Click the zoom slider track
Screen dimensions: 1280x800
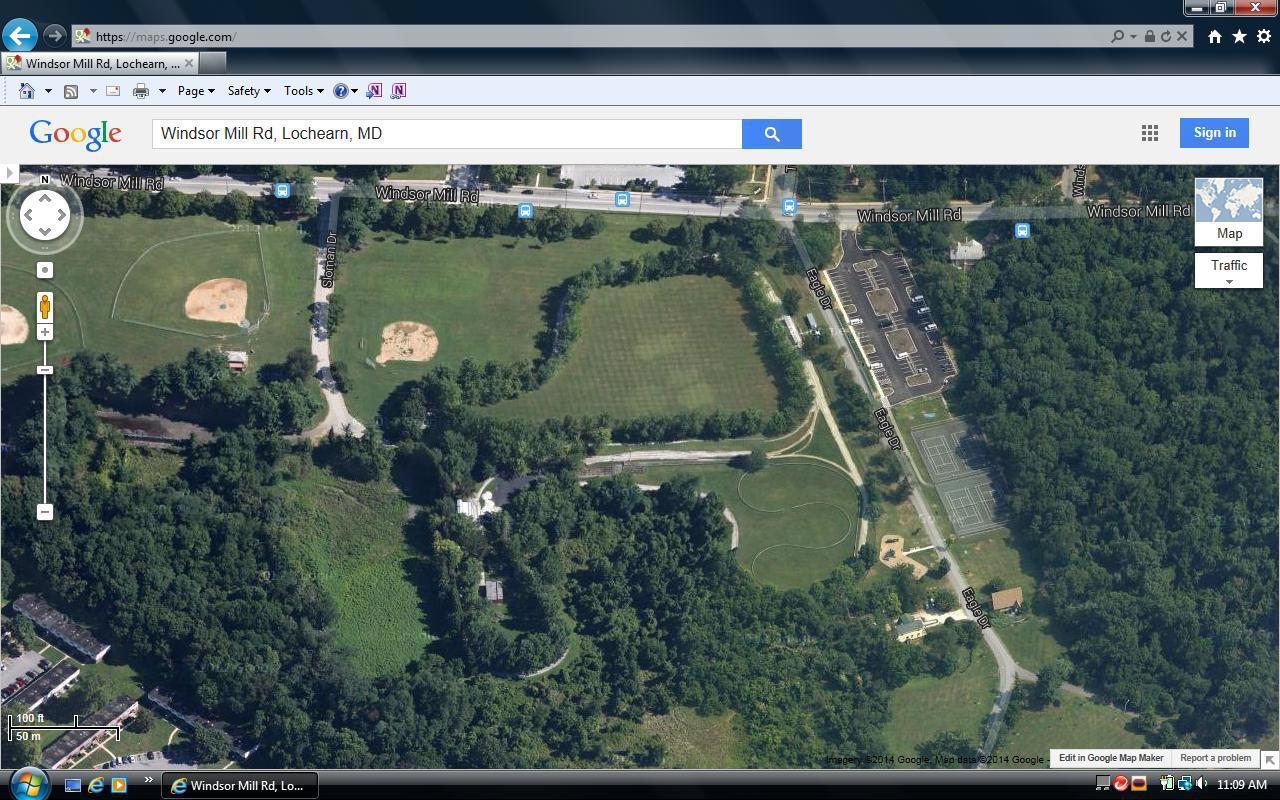click(45, 440)
